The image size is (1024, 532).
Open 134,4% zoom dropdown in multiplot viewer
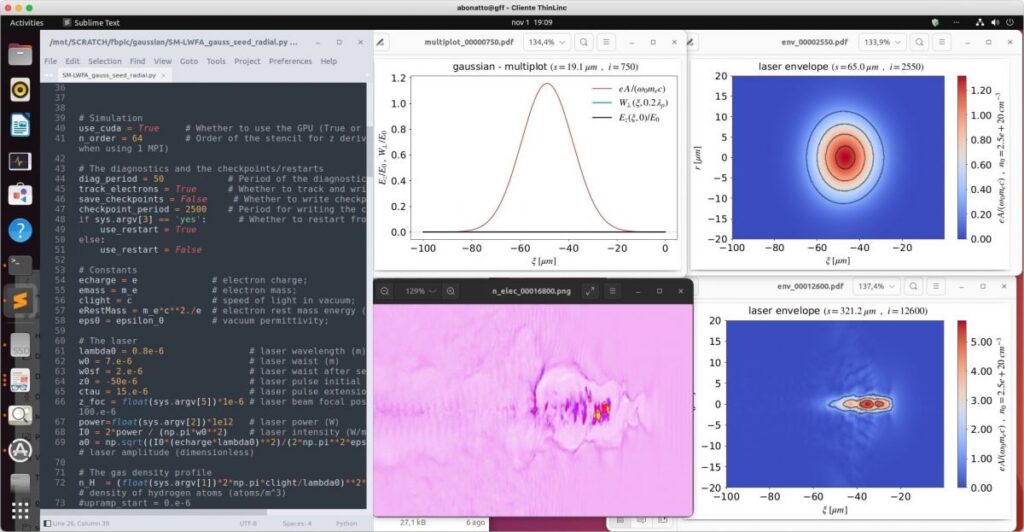[x=547, y=42]
